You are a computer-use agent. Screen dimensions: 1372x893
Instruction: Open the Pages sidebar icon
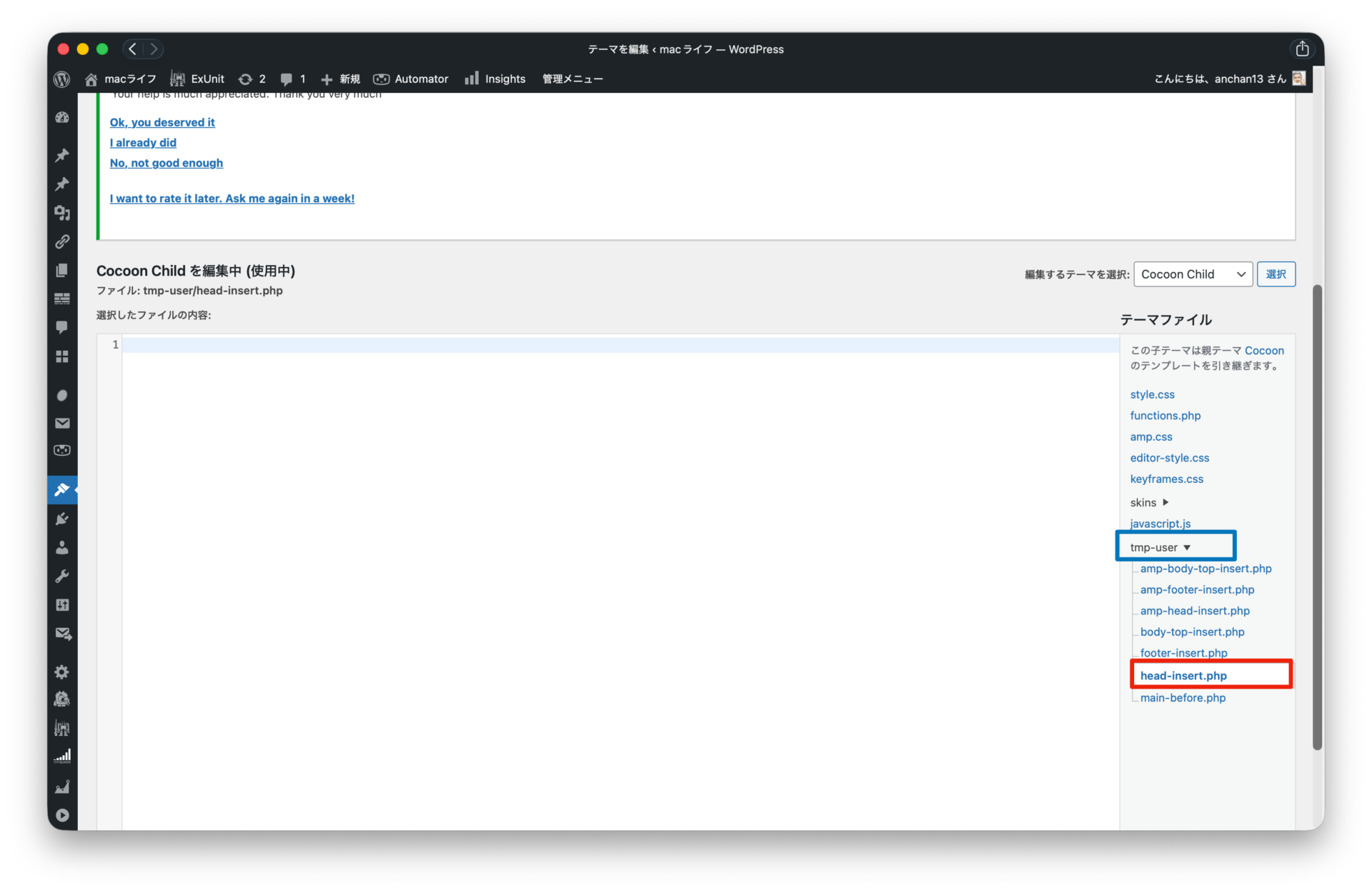pyautogui.click(x=62, y=270)
